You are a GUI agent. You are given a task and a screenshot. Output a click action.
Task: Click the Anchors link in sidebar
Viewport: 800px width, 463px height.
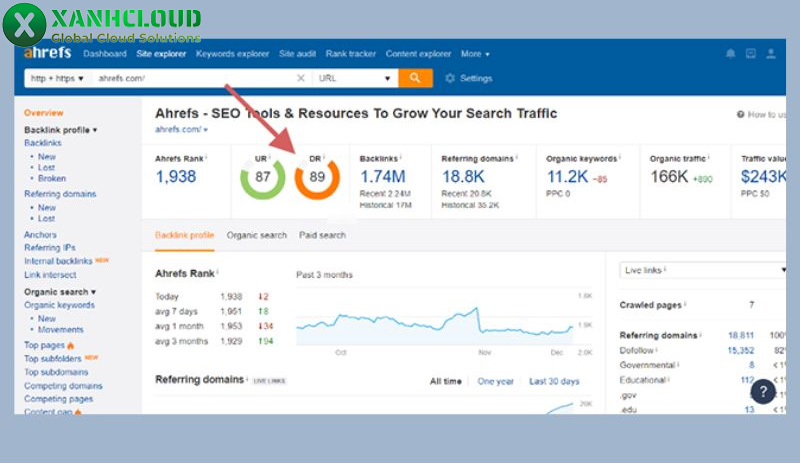40,235
